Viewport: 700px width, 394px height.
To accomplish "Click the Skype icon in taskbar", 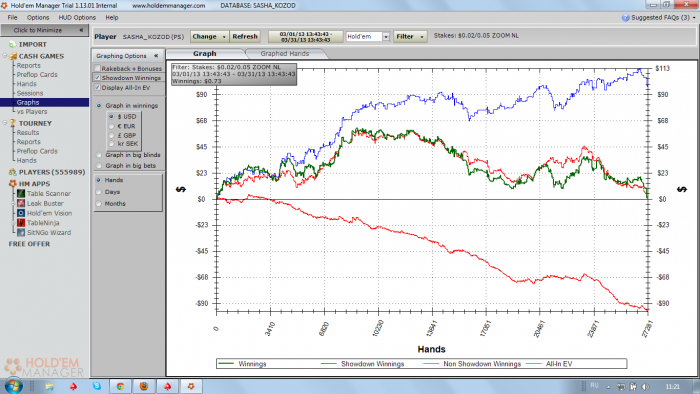I will click(x=97, y=386).
